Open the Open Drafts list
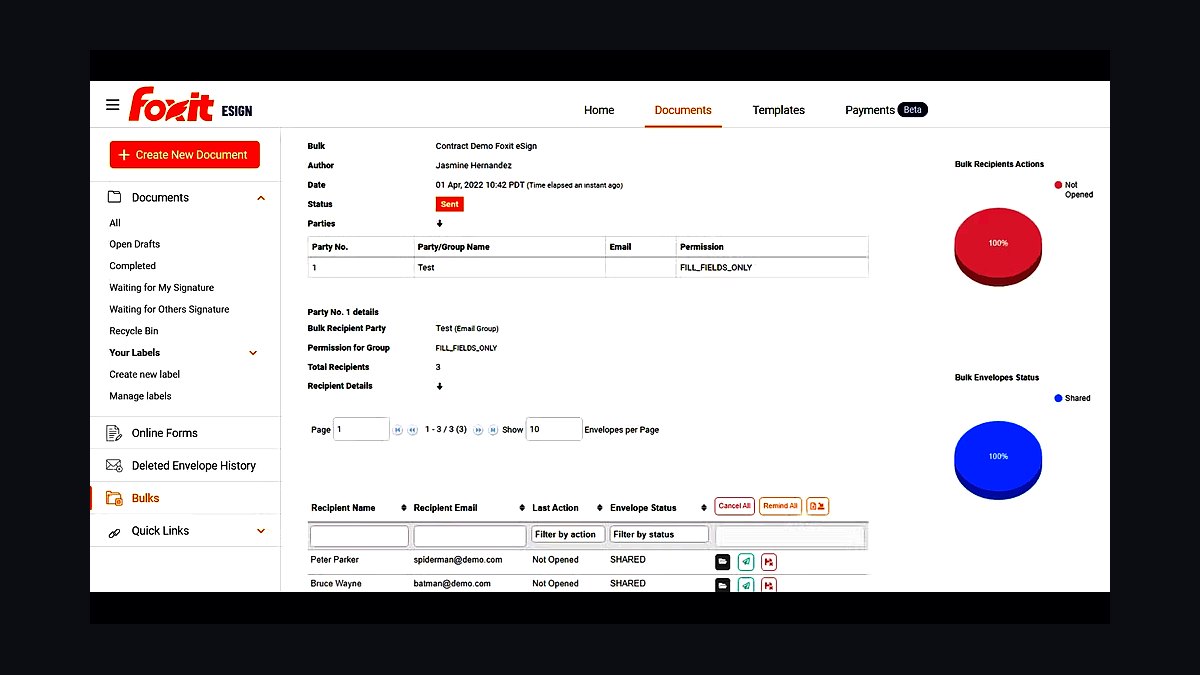This screenshot has height=675, width=1200. [x=135, y=244]
